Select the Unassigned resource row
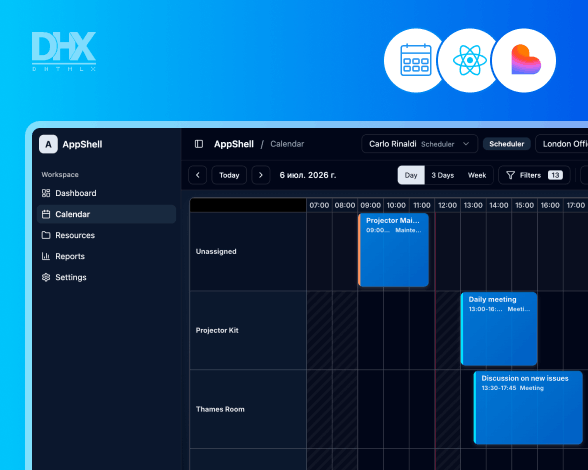Viewport: 588px width, 470px height. [x=248, y=251]
